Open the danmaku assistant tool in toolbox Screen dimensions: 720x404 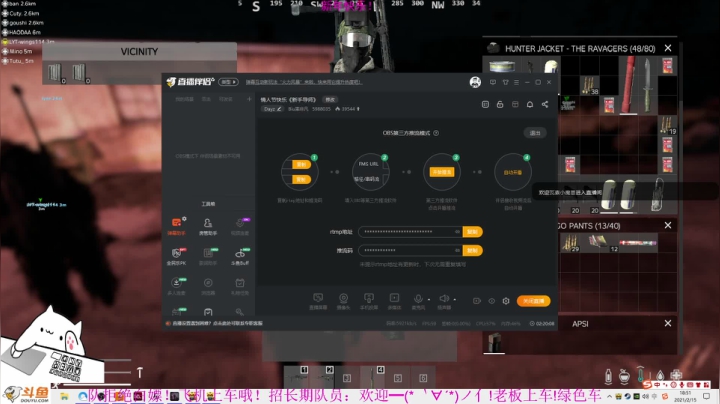click(176, 225)
